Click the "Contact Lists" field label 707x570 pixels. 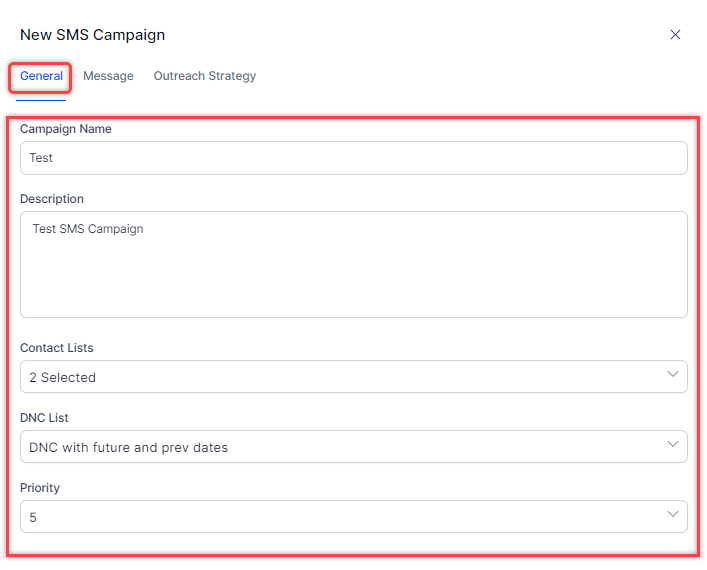57,348
